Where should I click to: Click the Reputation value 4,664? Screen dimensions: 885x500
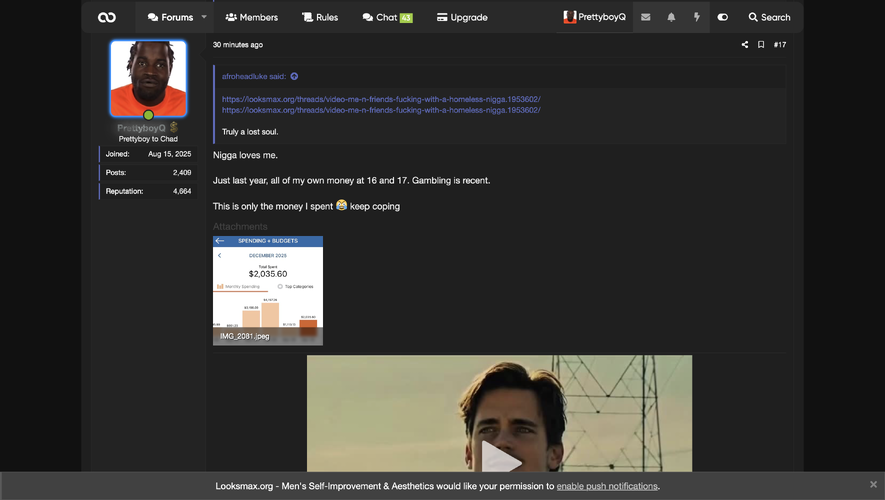182,191
